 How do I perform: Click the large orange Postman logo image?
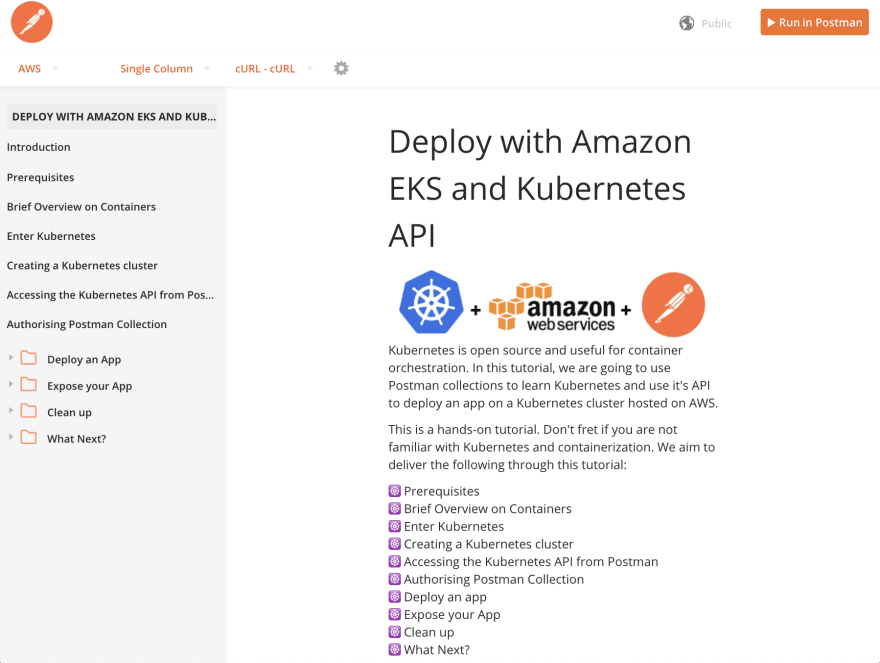(x=673, y=304)
